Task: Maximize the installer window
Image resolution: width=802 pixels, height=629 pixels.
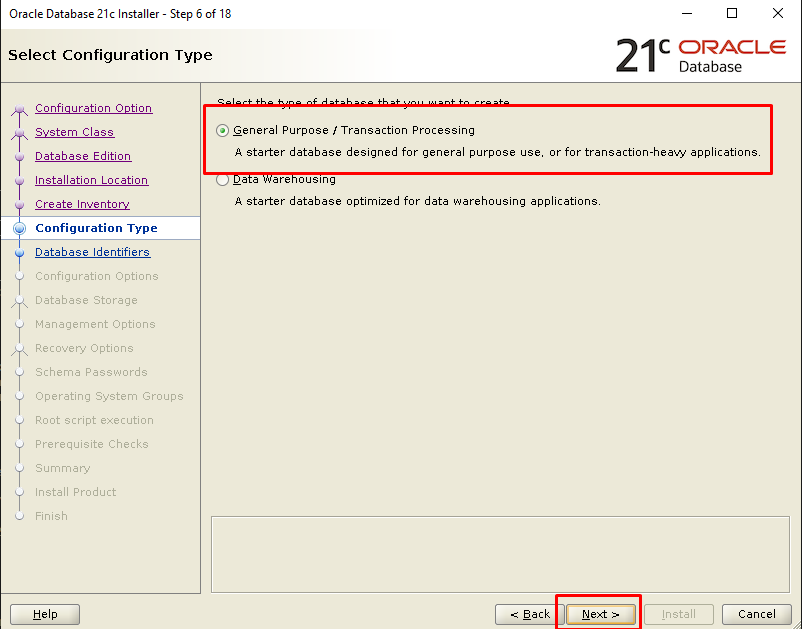Action: [x=732, y=13]
